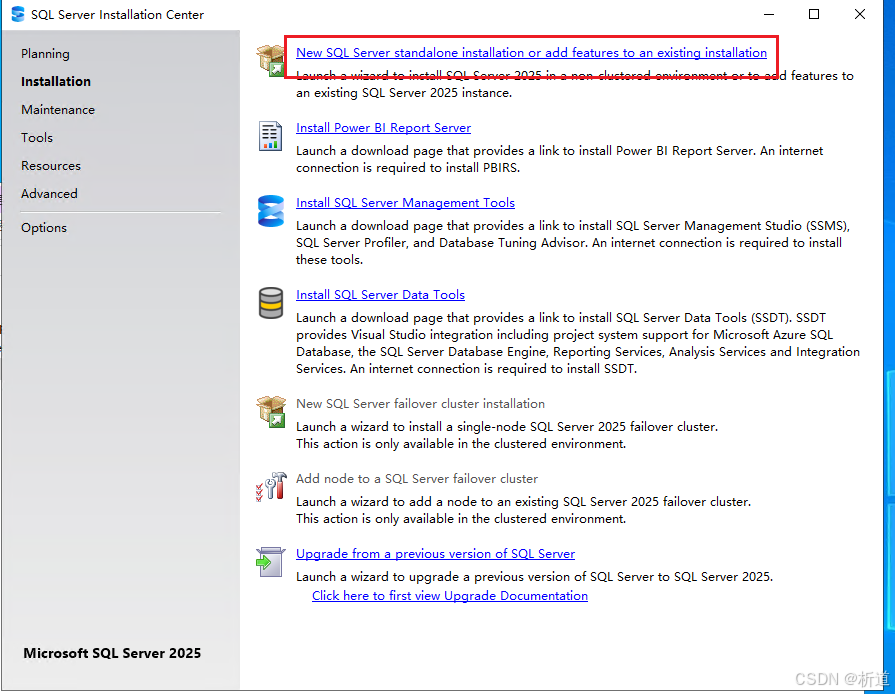Switch to the Resources section
This screenshot has width=895, height=694.
pyautogui.click(x=51, y=166)
